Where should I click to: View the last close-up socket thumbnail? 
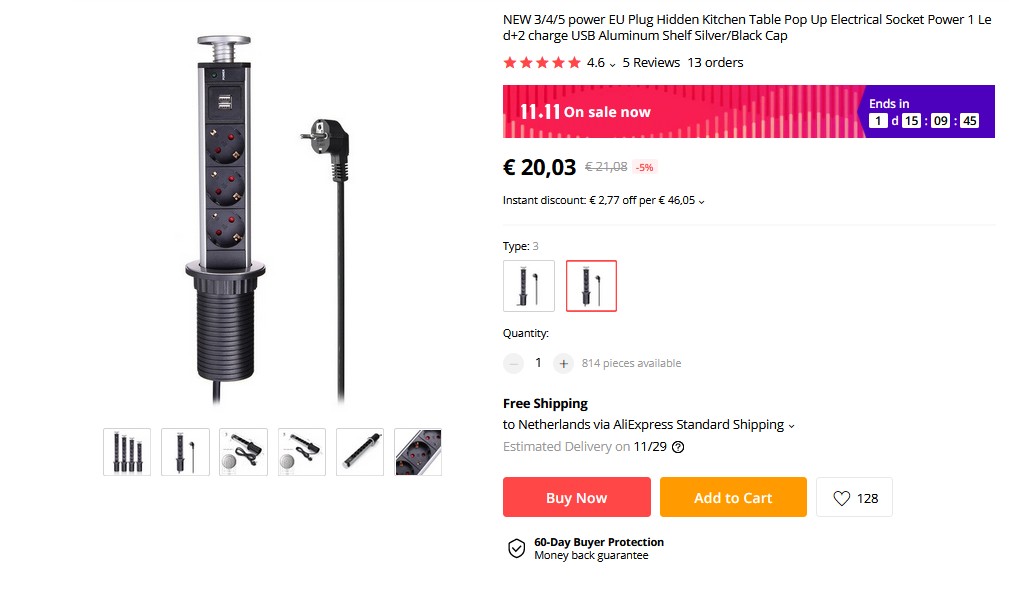pyautogui.click(x=418, y=452)
